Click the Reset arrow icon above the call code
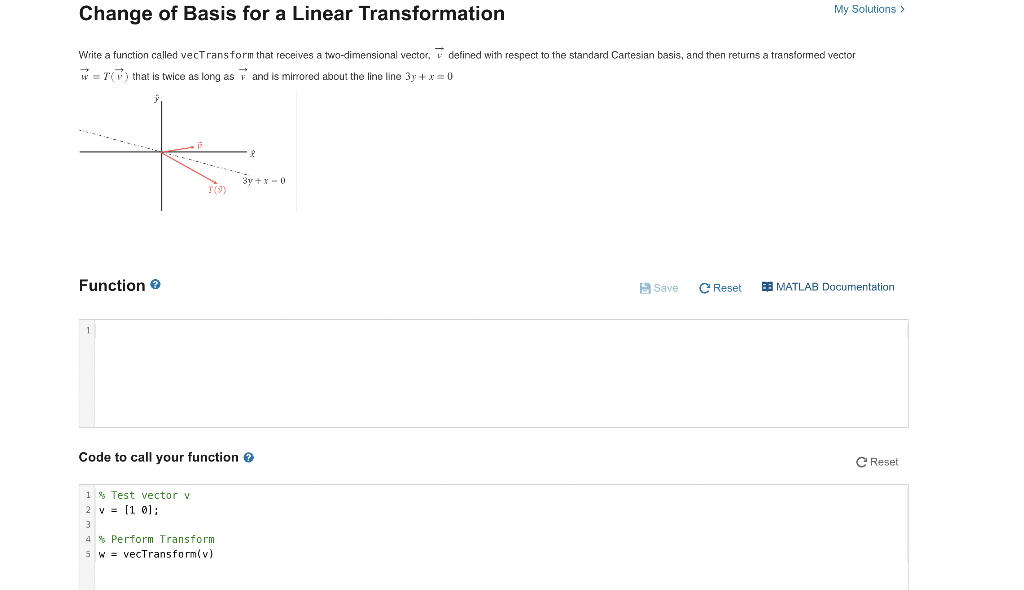The height and width of the screenshot is (590, 1024). pos(861,462)
